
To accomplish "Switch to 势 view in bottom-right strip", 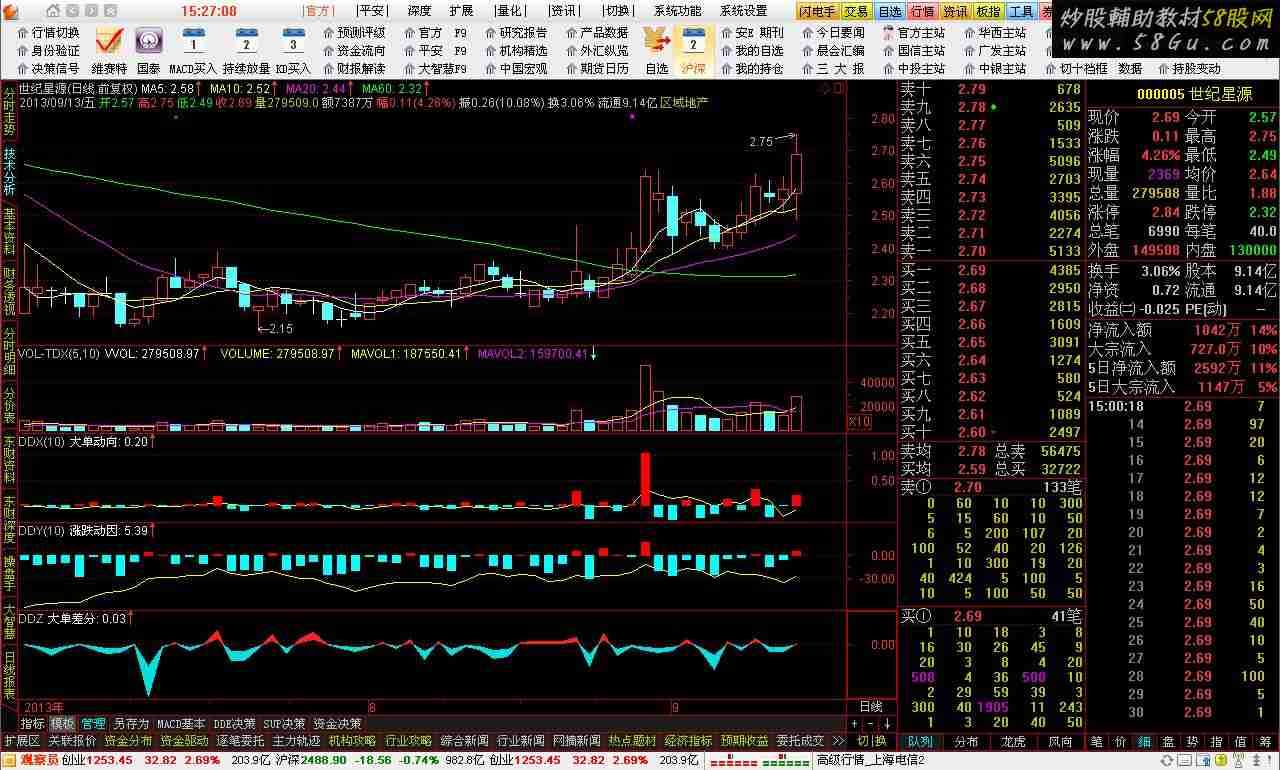I will coord(1192,741).
